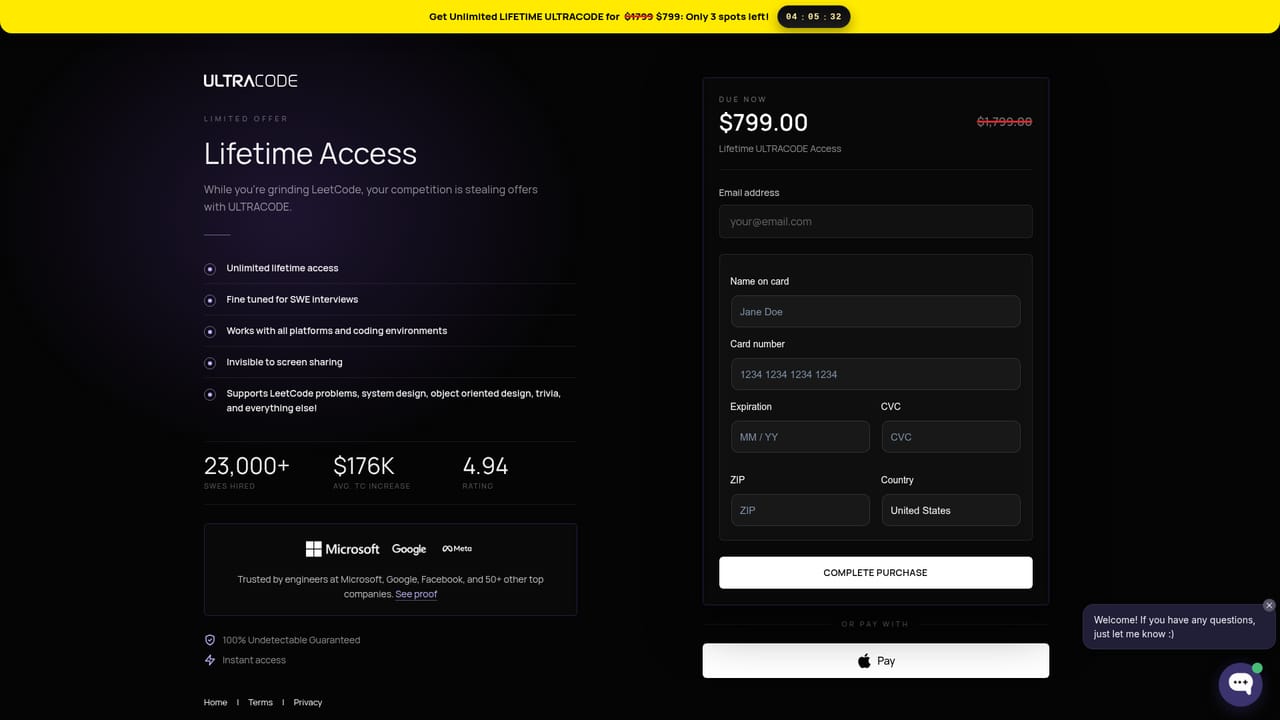Focus the Email address field

coord(875,221)
